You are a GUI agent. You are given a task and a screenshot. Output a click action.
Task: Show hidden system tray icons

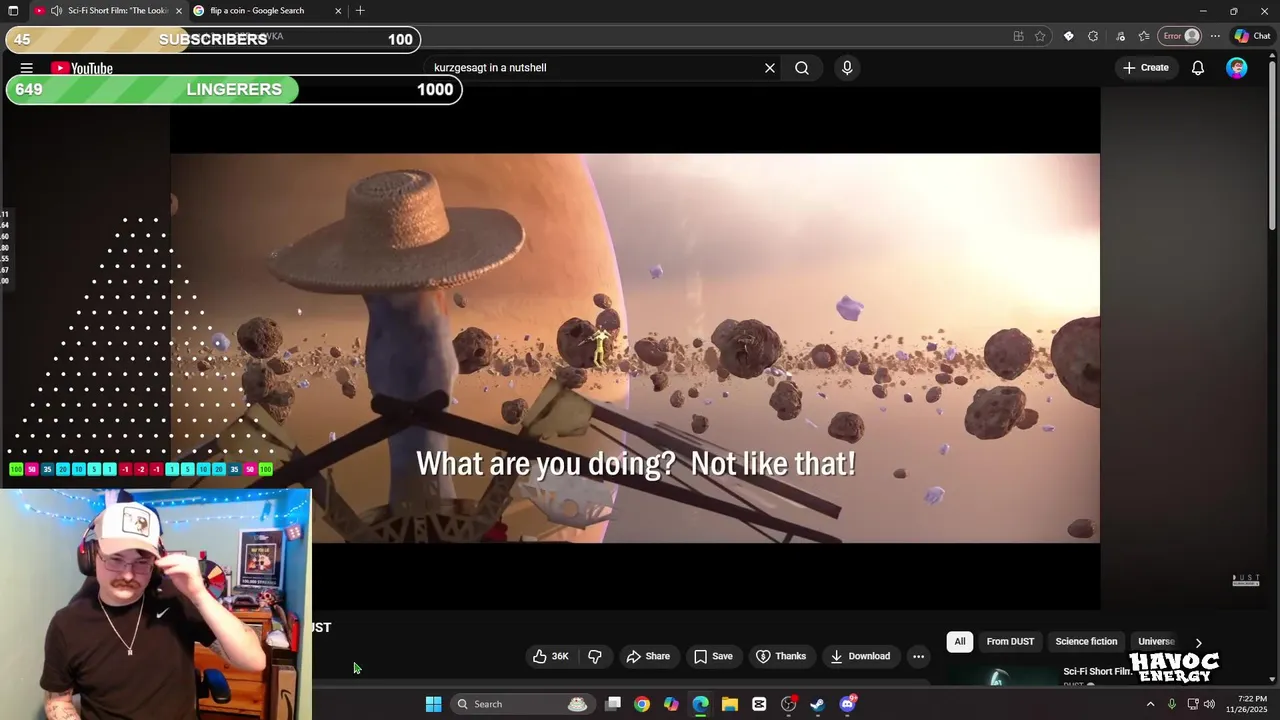(x=1150, y=704)
